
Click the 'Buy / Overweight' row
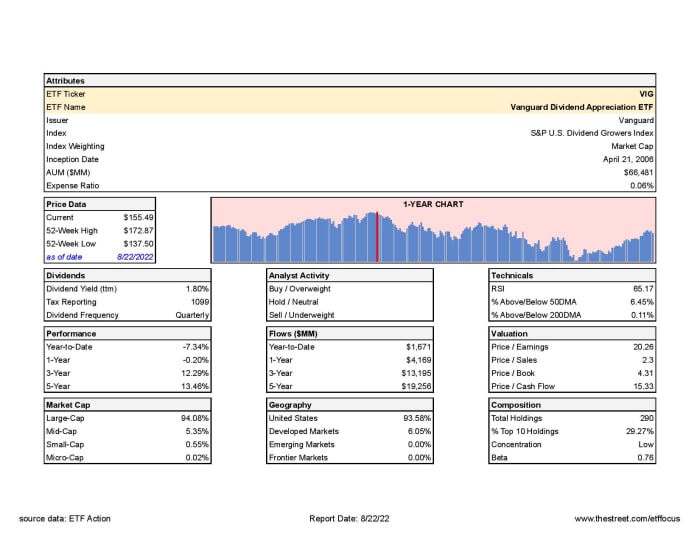350,289
